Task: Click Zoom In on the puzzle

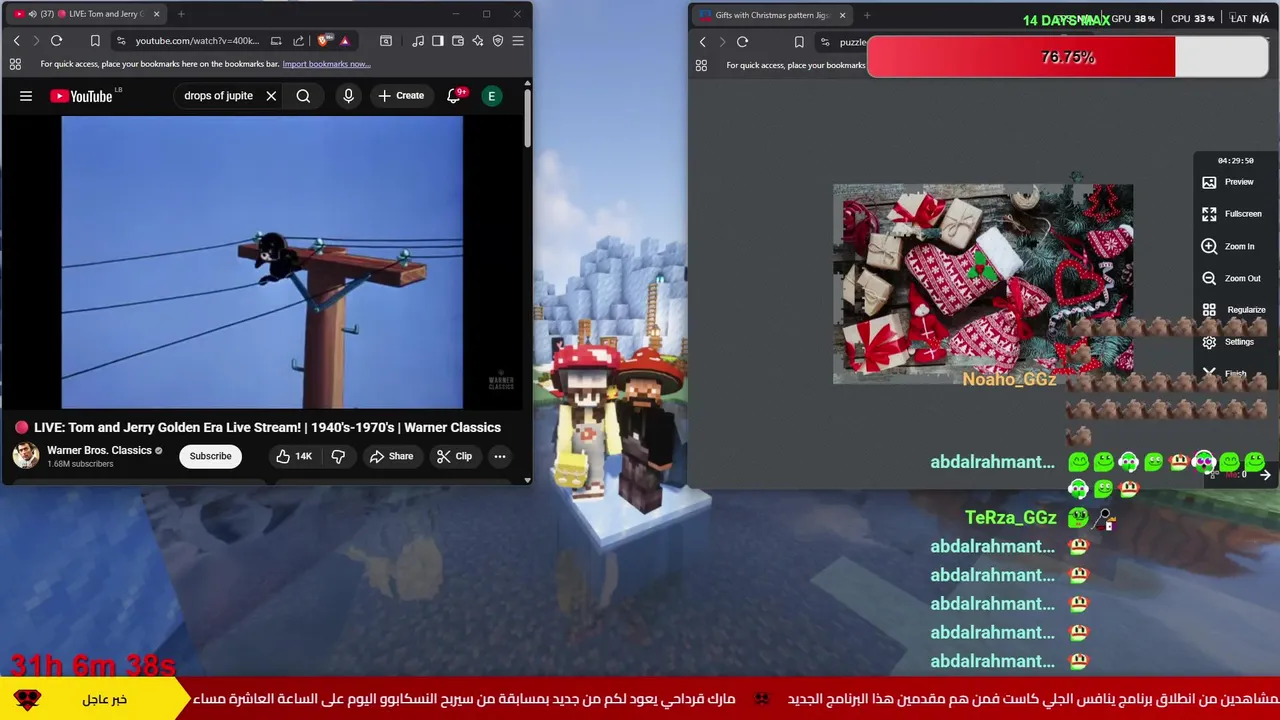Action: (x=1228, y=246)
